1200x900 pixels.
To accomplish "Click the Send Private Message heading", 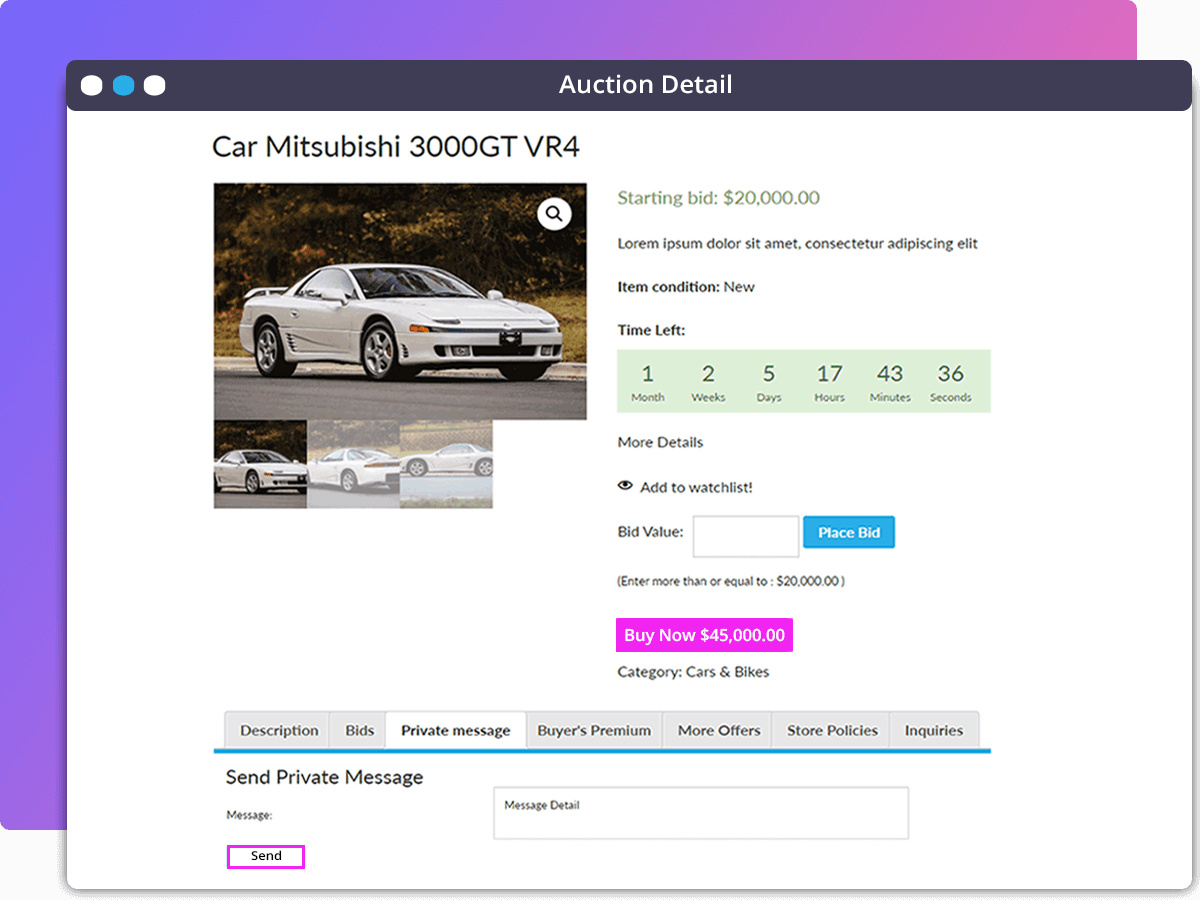I will click(x=324, y=777).
